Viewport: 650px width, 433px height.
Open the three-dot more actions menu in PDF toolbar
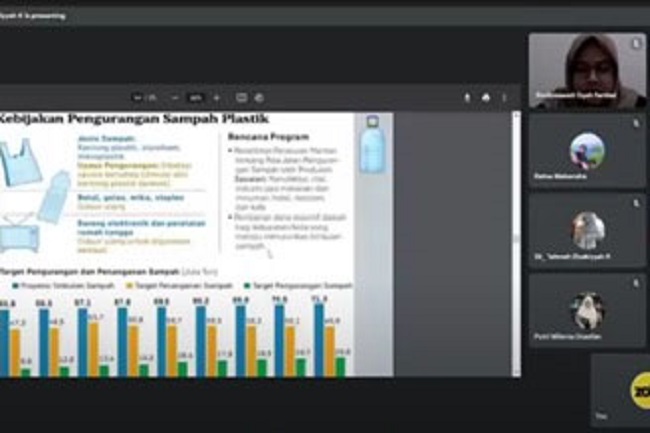(x=503, y=98)
